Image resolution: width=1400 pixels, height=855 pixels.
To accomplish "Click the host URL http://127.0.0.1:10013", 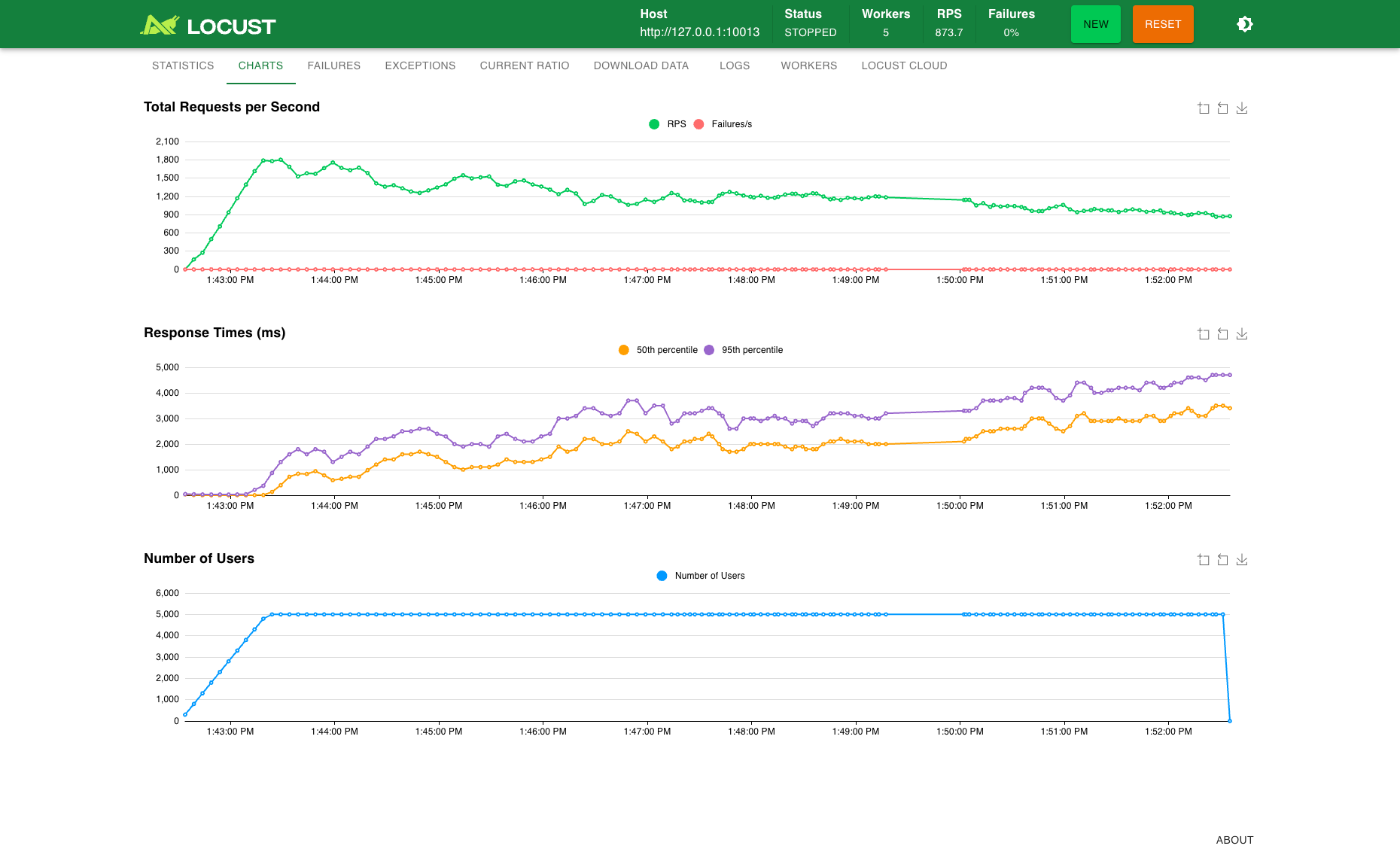I will [700, 32].
